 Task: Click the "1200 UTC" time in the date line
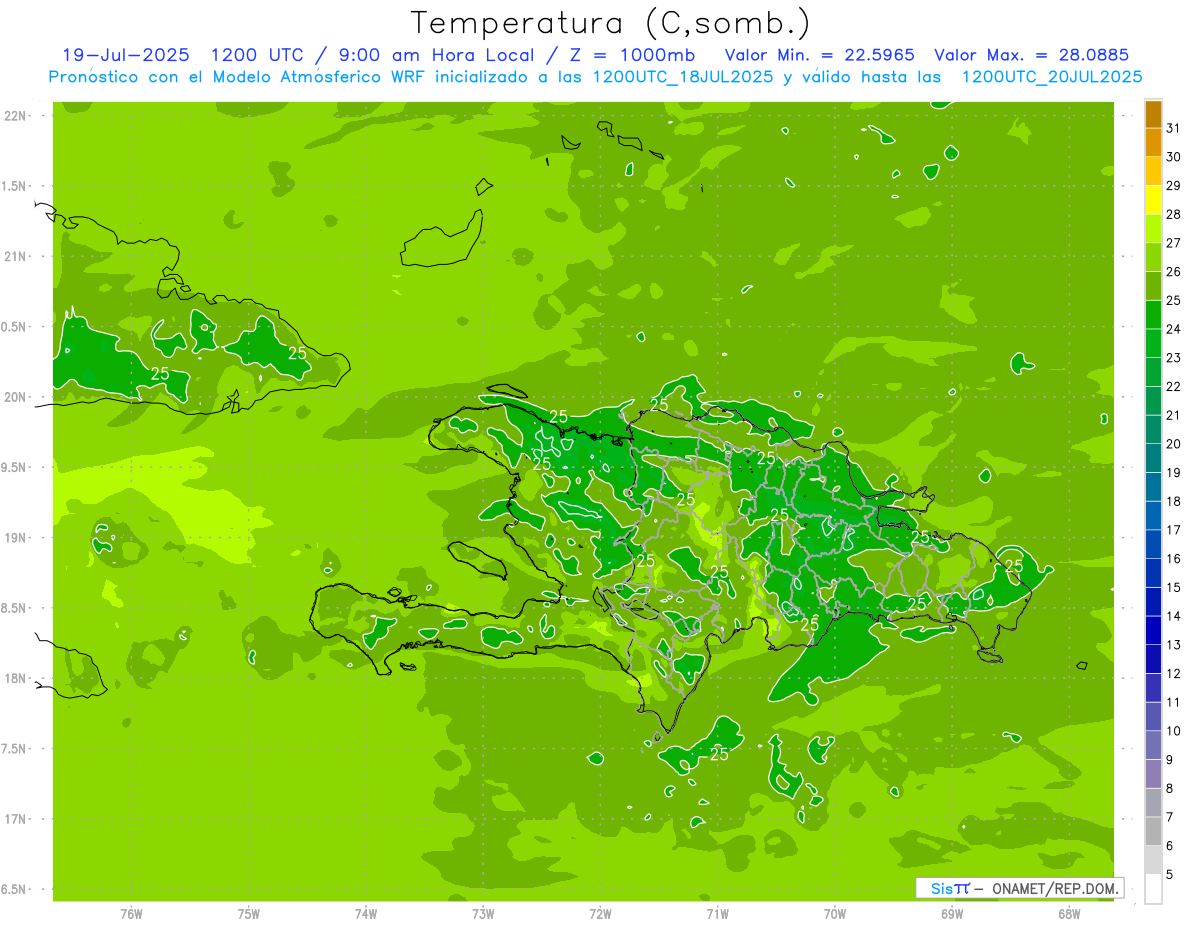coord(256,55)
